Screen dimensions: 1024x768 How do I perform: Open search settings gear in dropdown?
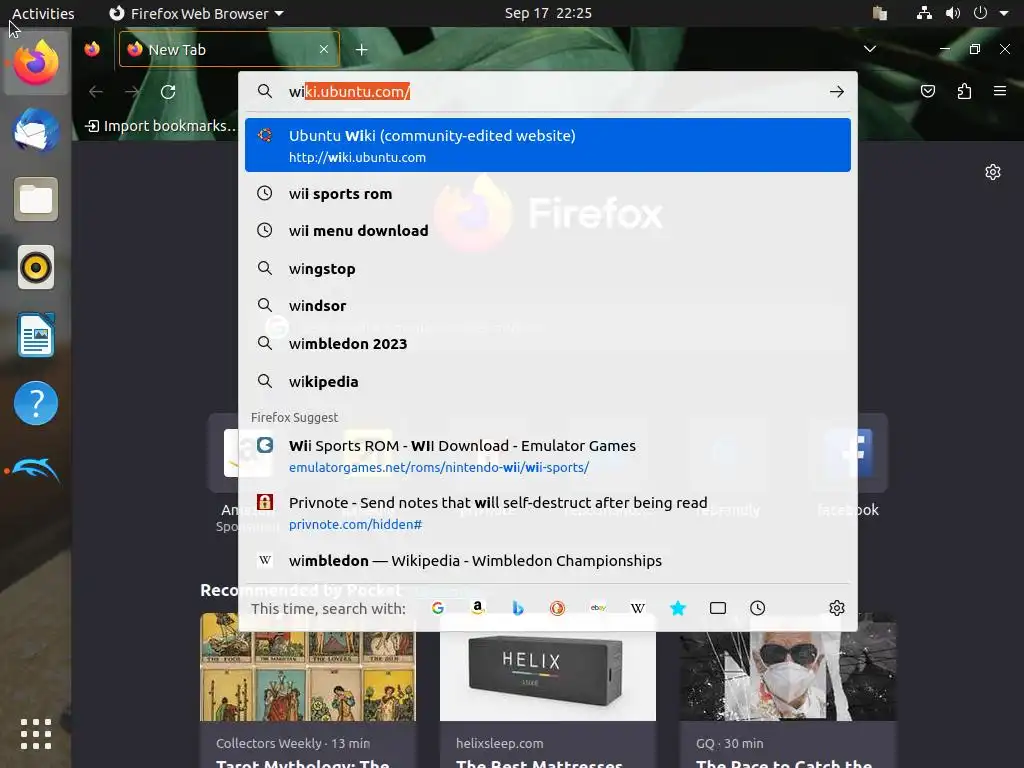pos(837,608)
